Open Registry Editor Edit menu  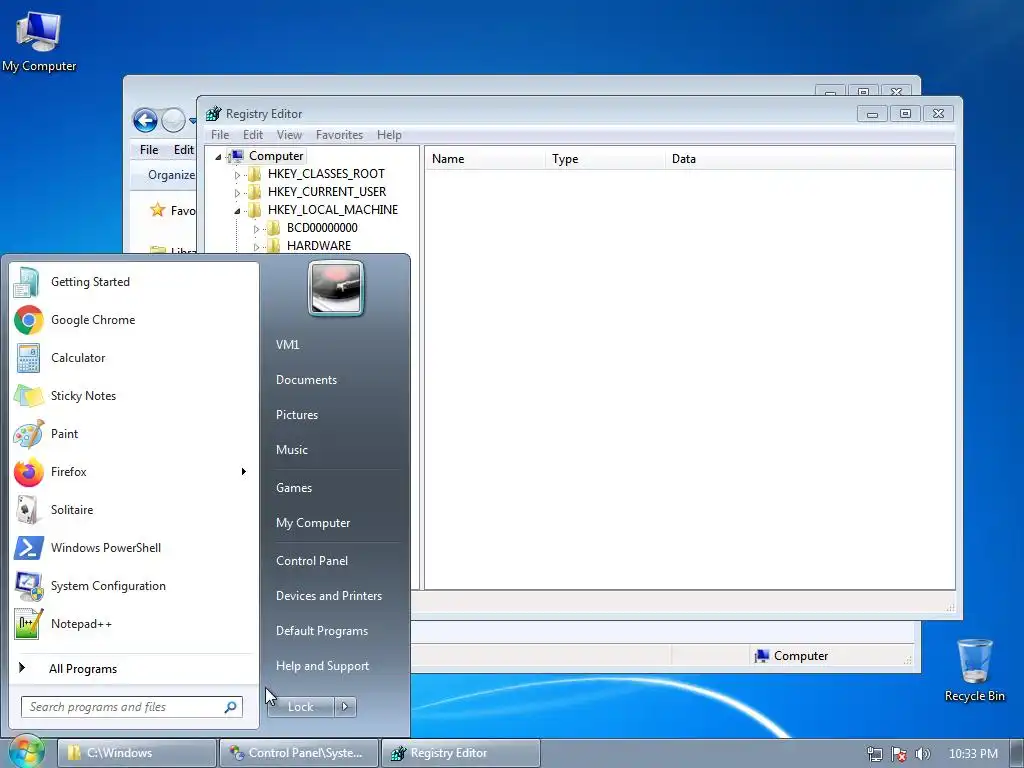click(253, 135)
